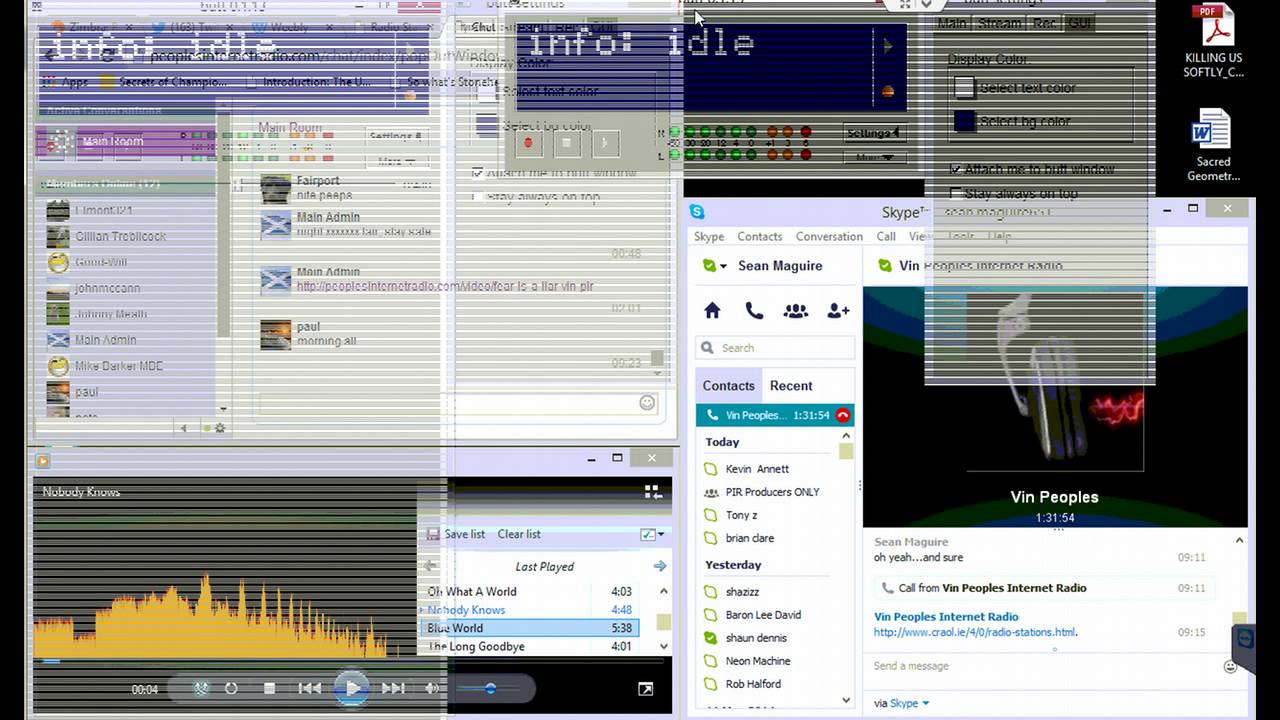This screenshot has height=720, width=1280.
Task: Collapse Skype chat with top chevron
Action: point(1239,541)
